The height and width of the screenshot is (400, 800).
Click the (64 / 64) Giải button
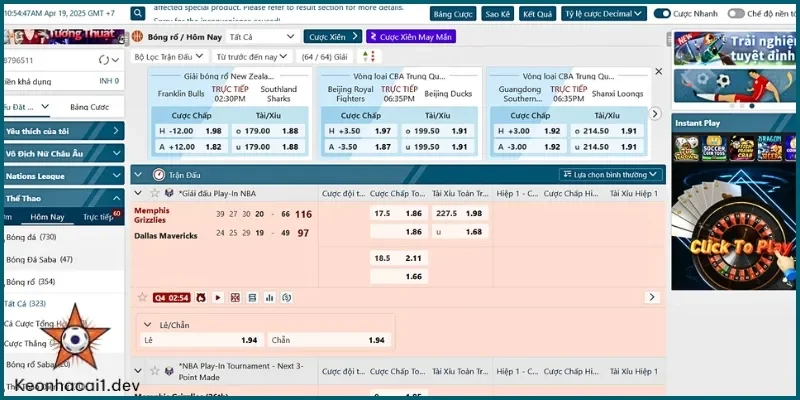324,57
